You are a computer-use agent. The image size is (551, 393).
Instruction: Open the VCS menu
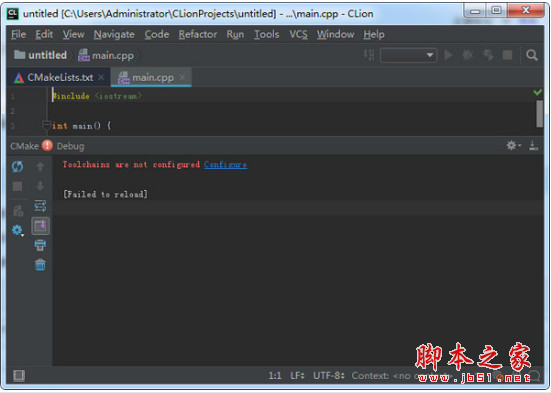(x=298, y=34)
